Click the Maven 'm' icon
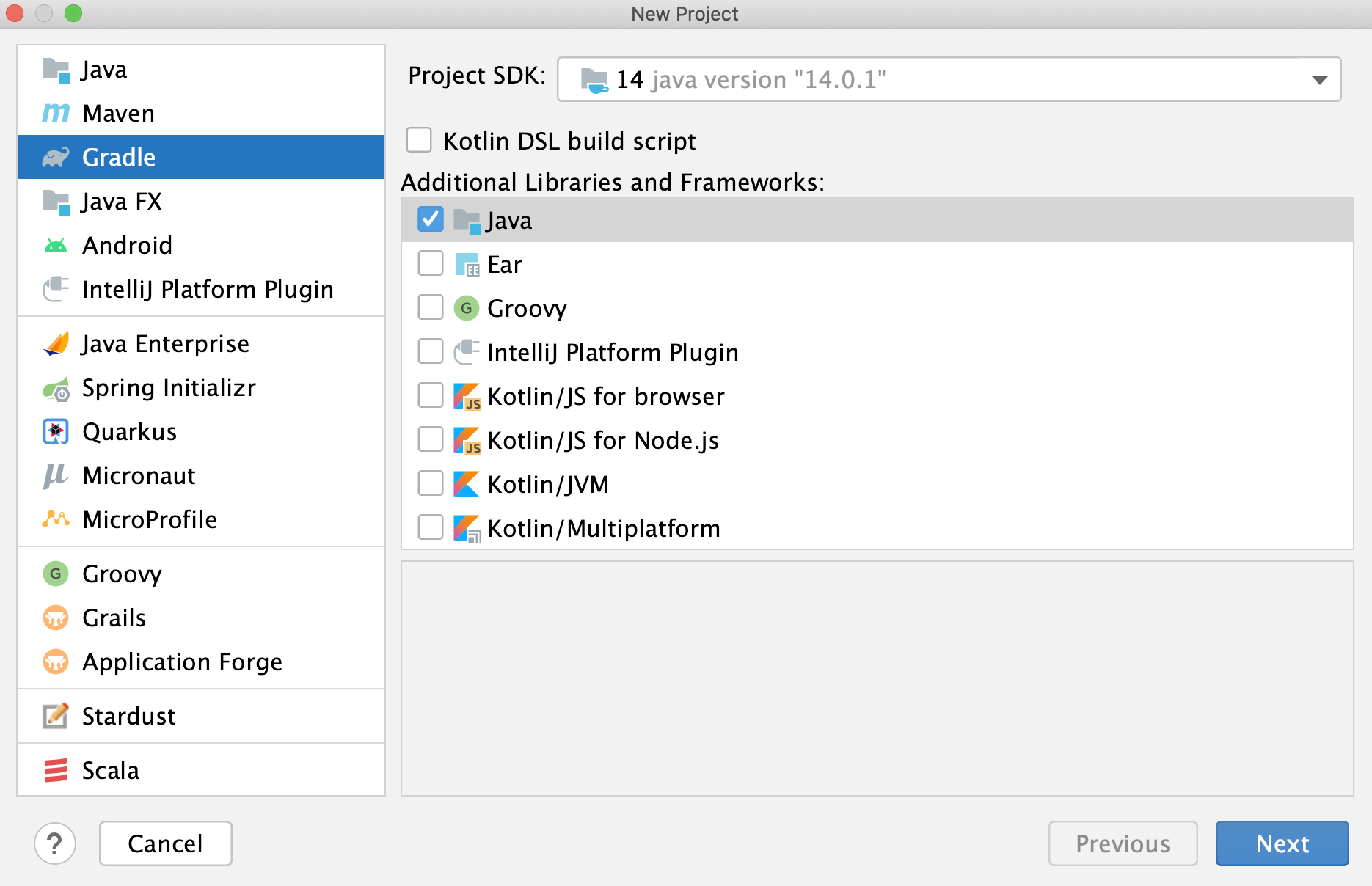 [56, 113]
